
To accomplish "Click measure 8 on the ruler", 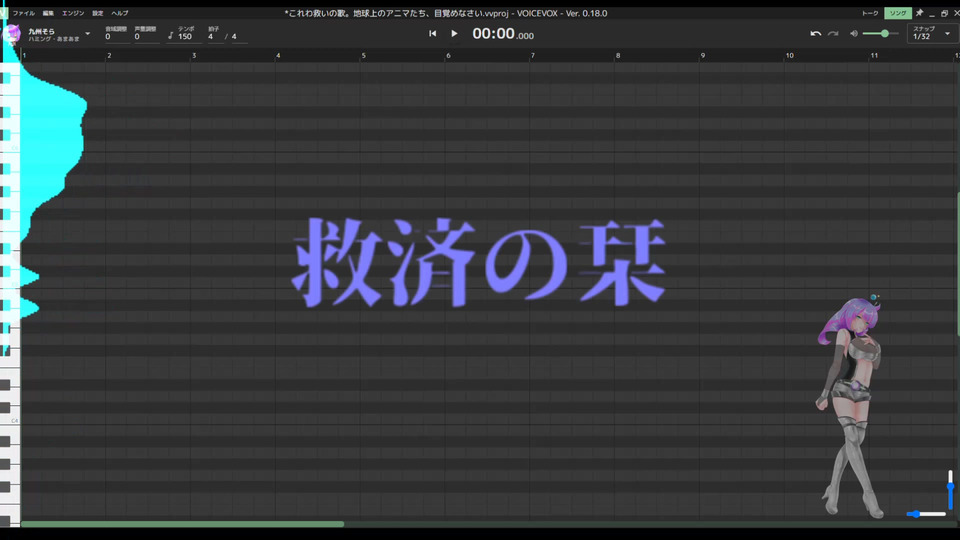I will tap(618, 56).
